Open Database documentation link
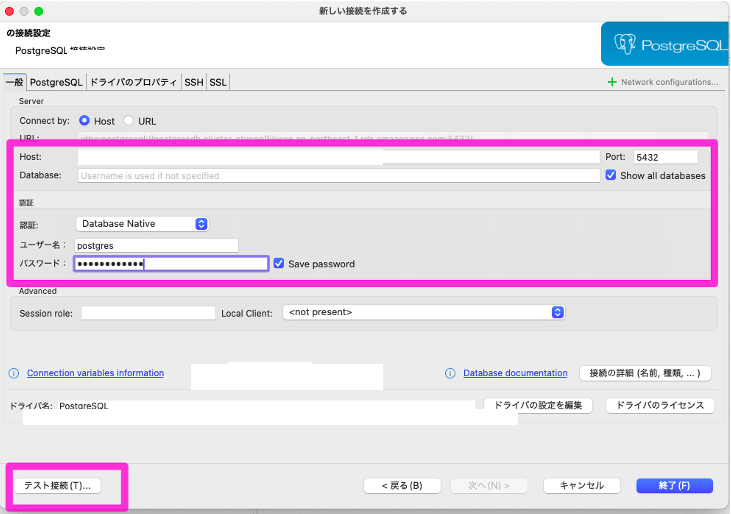This screenshot has height=514, width=731. click(x=515, y=373)
